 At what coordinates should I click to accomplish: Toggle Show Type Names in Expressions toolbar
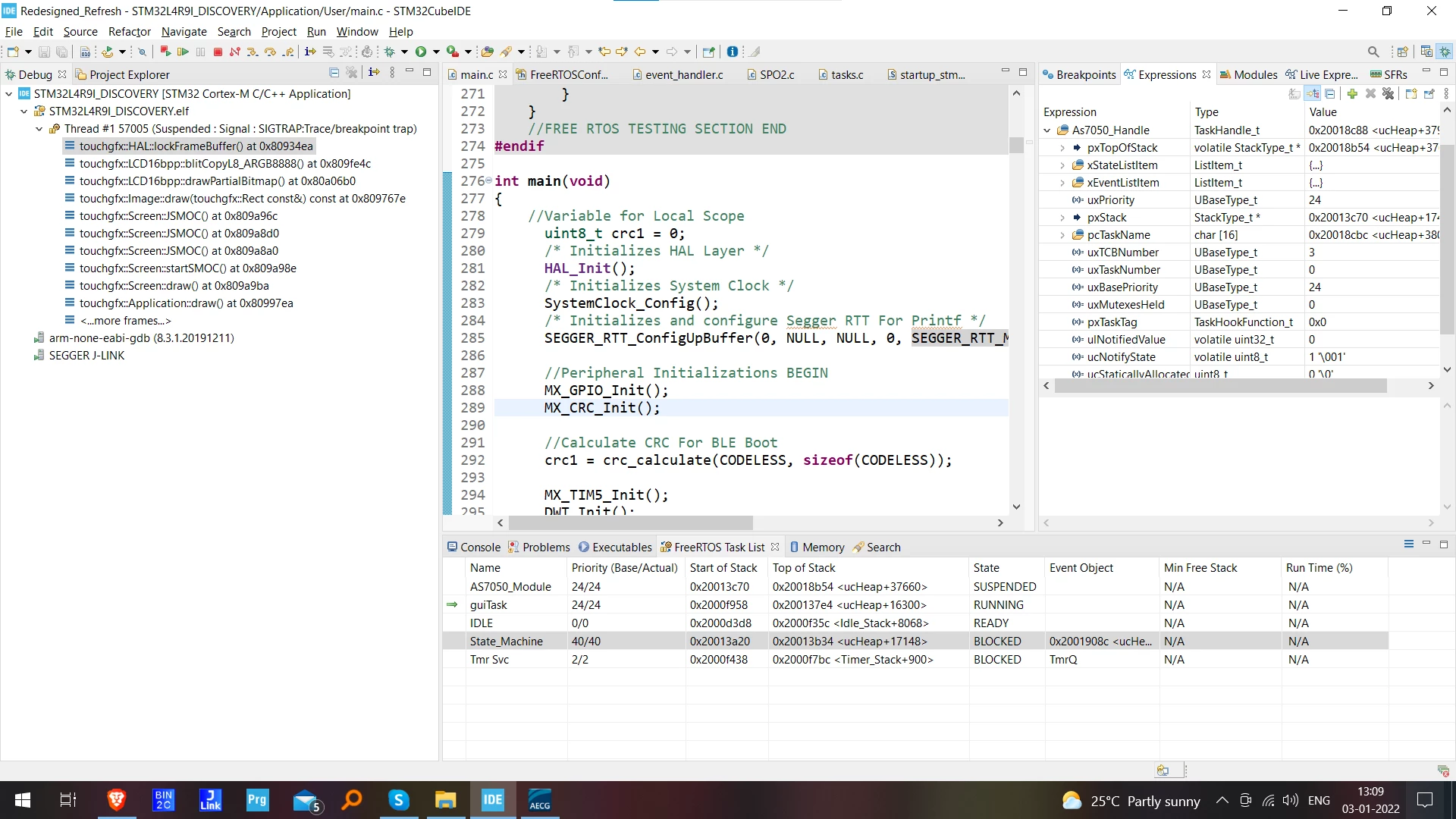pos(1294,94)
